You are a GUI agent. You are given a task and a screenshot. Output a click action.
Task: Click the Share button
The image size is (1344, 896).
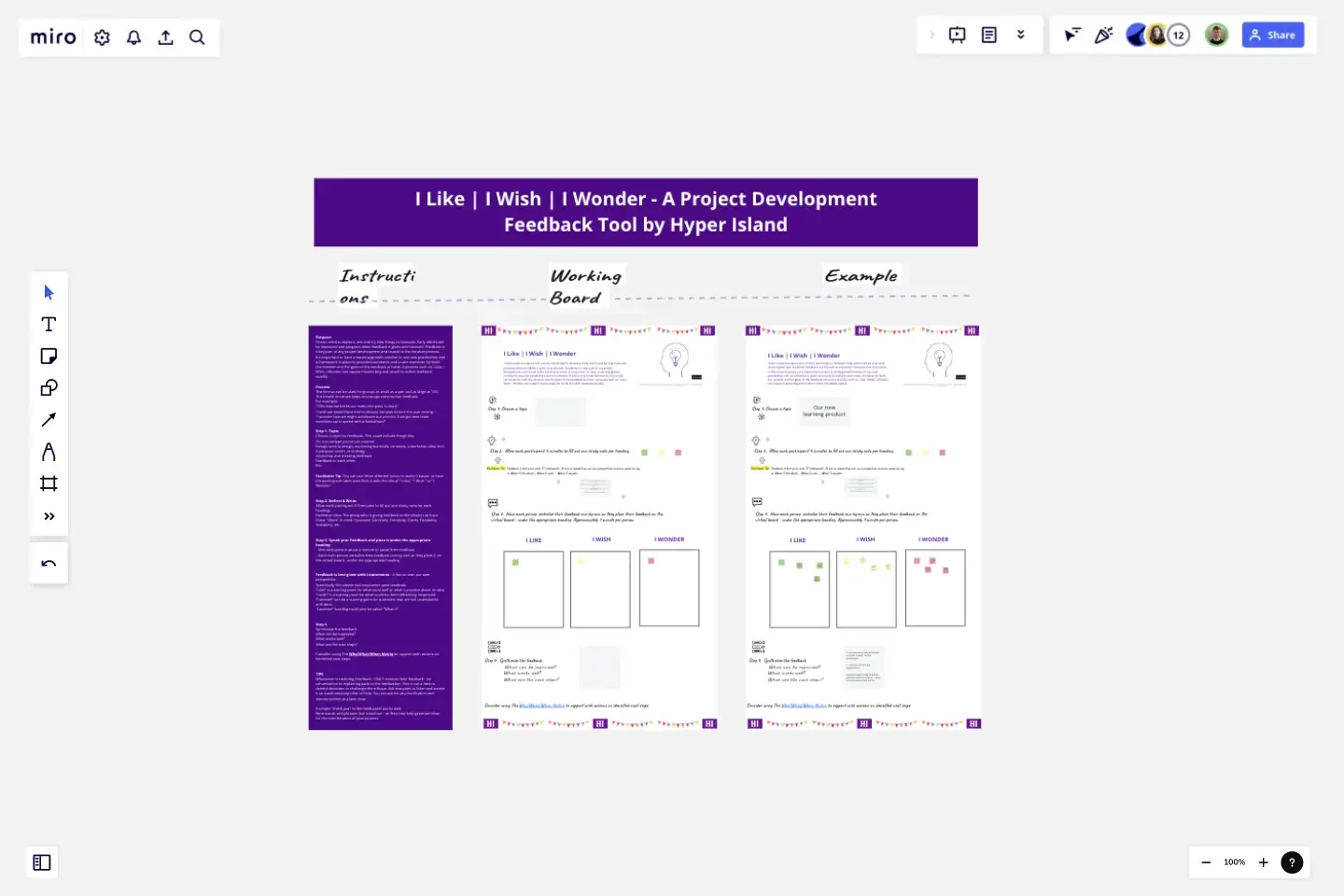(1273, 35)
